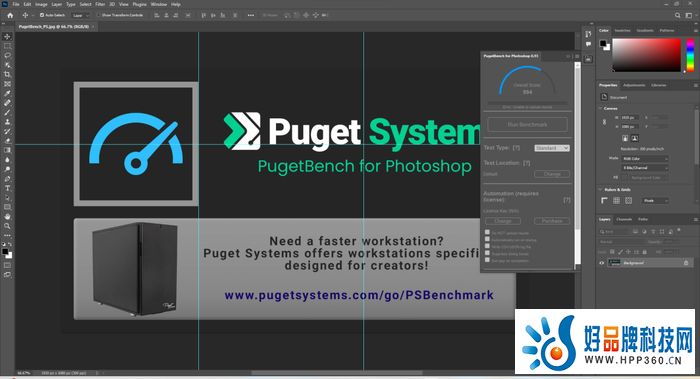Select the Move tool in the toolbar

click(x=7, y=37)
